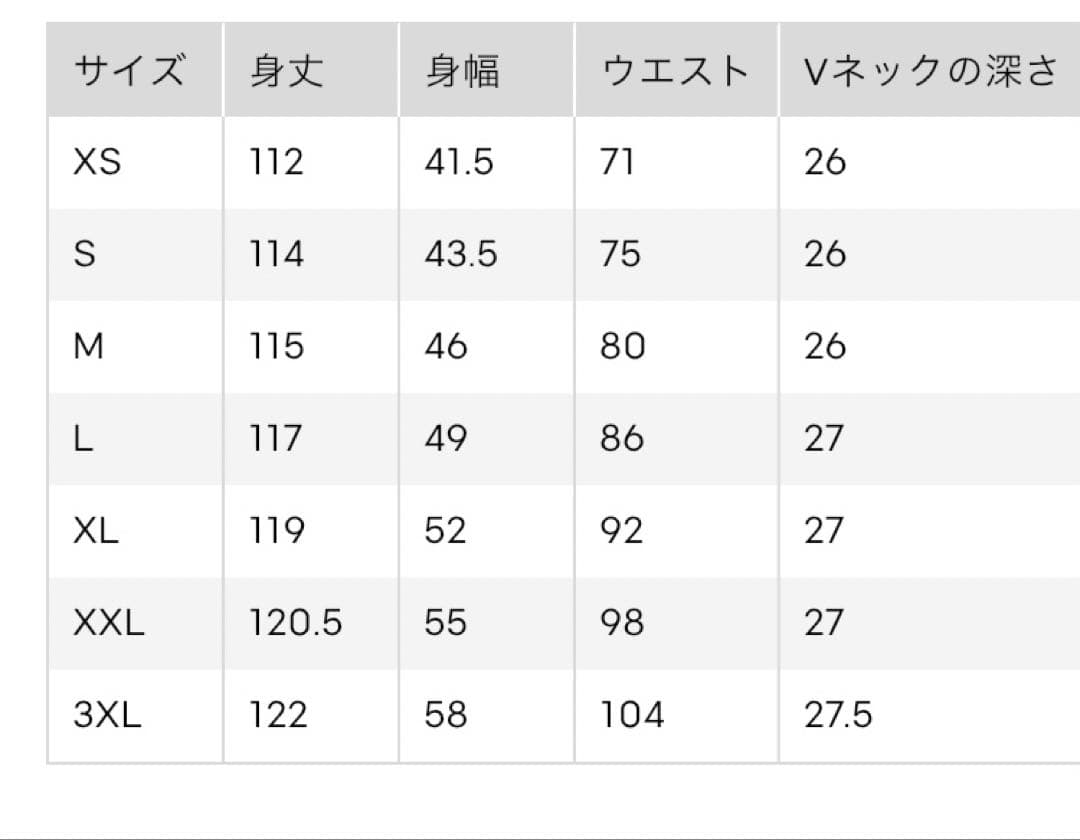
Task: Click the ウエスト column header
Action: (x=674, y=70)
